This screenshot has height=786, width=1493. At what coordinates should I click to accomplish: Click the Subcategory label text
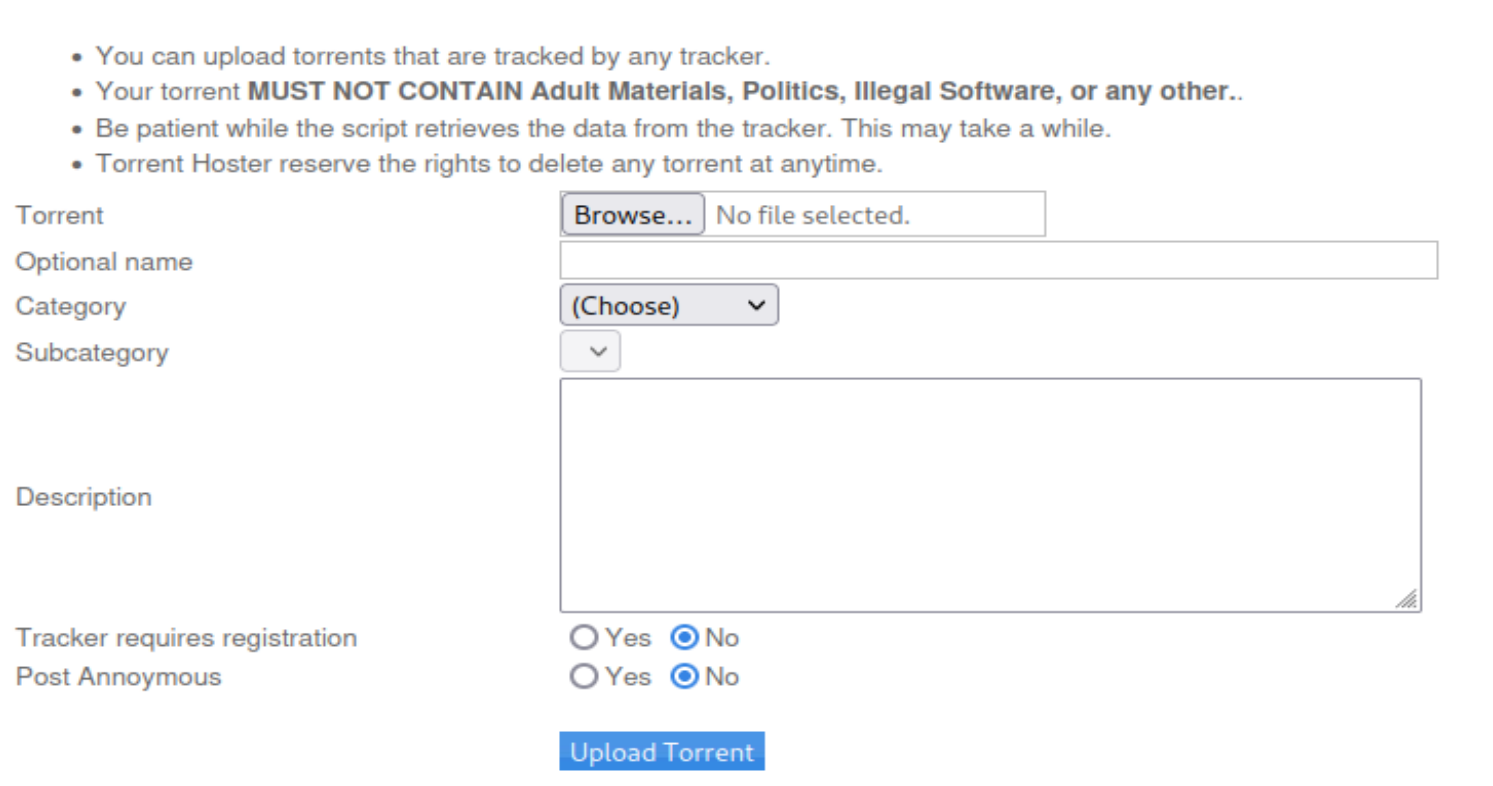[x=92, y=353]
